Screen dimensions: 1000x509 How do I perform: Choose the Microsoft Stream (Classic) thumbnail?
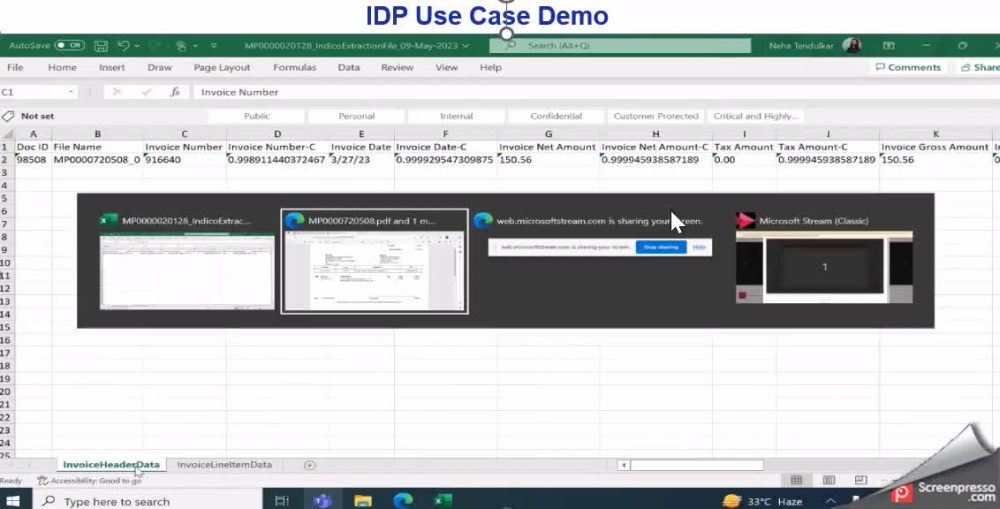click(824, 258)
